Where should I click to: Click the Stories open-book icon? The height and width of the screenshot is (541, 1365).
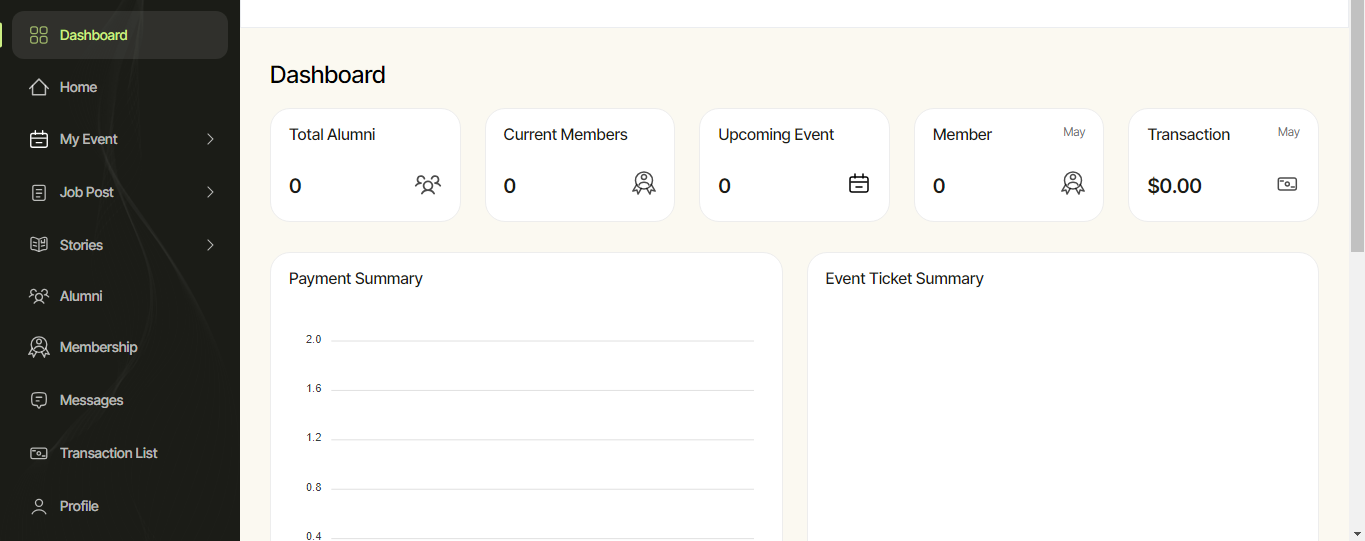(39, 245)
